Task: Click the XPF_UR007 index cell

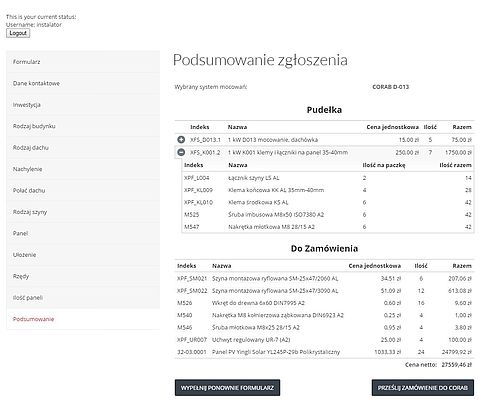Action: pos(192,340)
